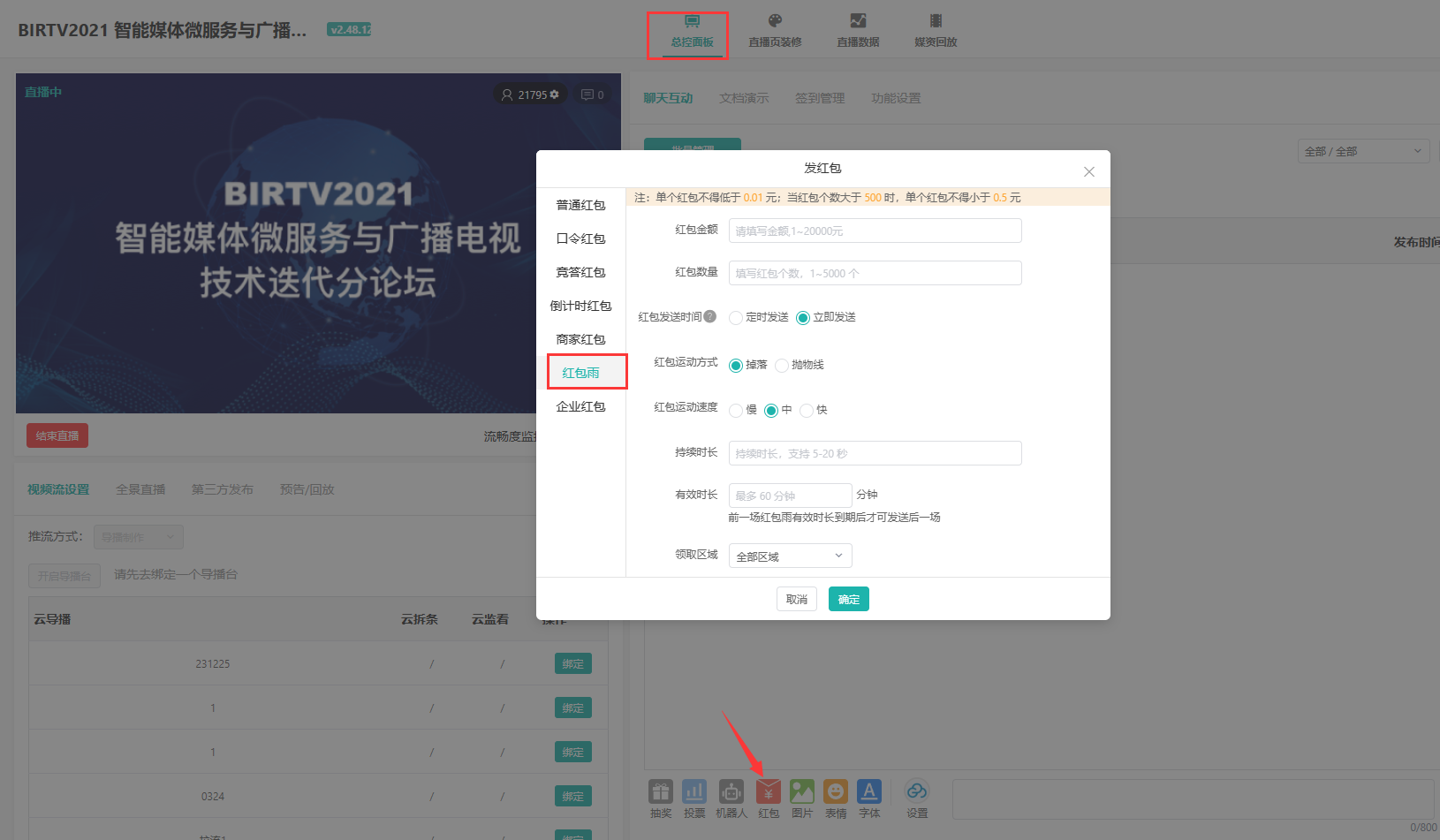Select 红包雨 in the dialog sidebar
This screenshot has width=1440, height=840.
coord(580,373)
